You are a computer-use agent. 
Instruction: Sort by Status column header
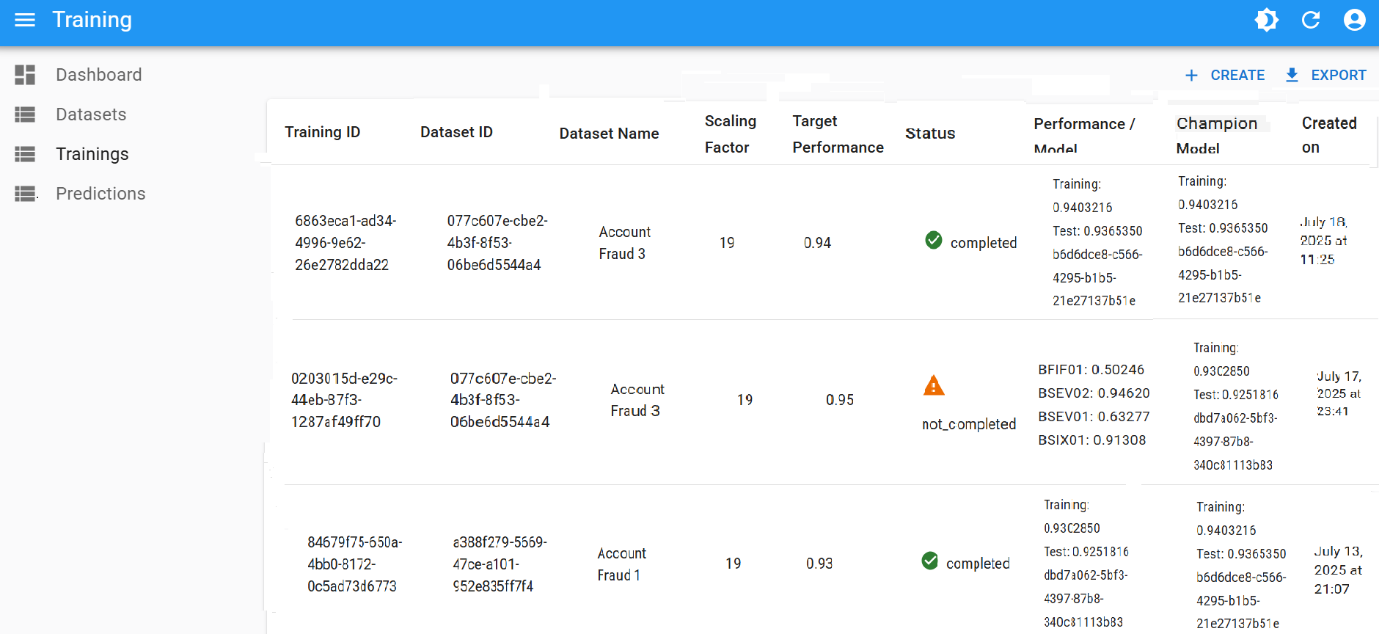929,133
